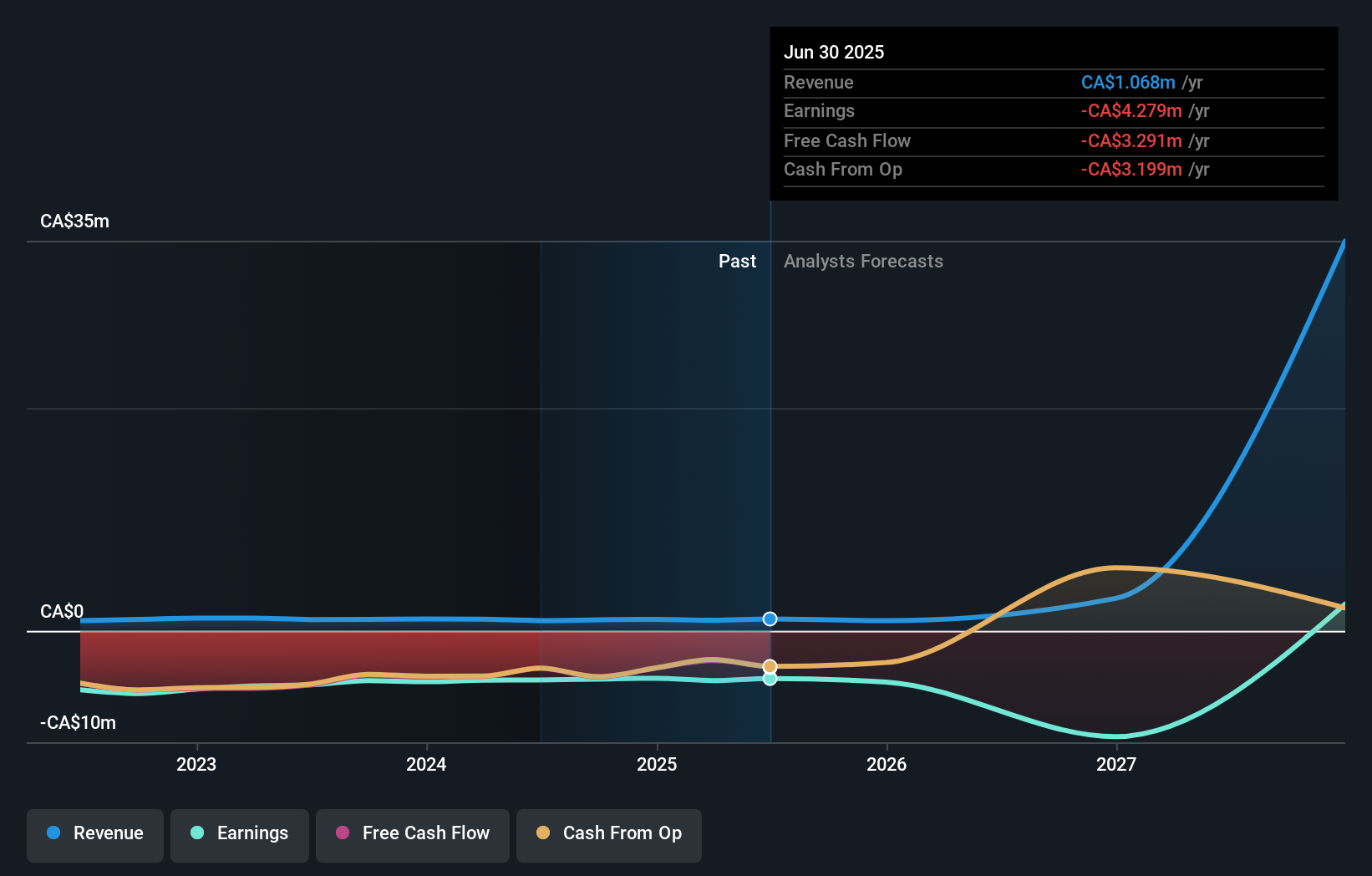Click the Cash From Op label in tooltip
Image resolution: width=1372 pixels, height=876 pixels.
[843, 169]
